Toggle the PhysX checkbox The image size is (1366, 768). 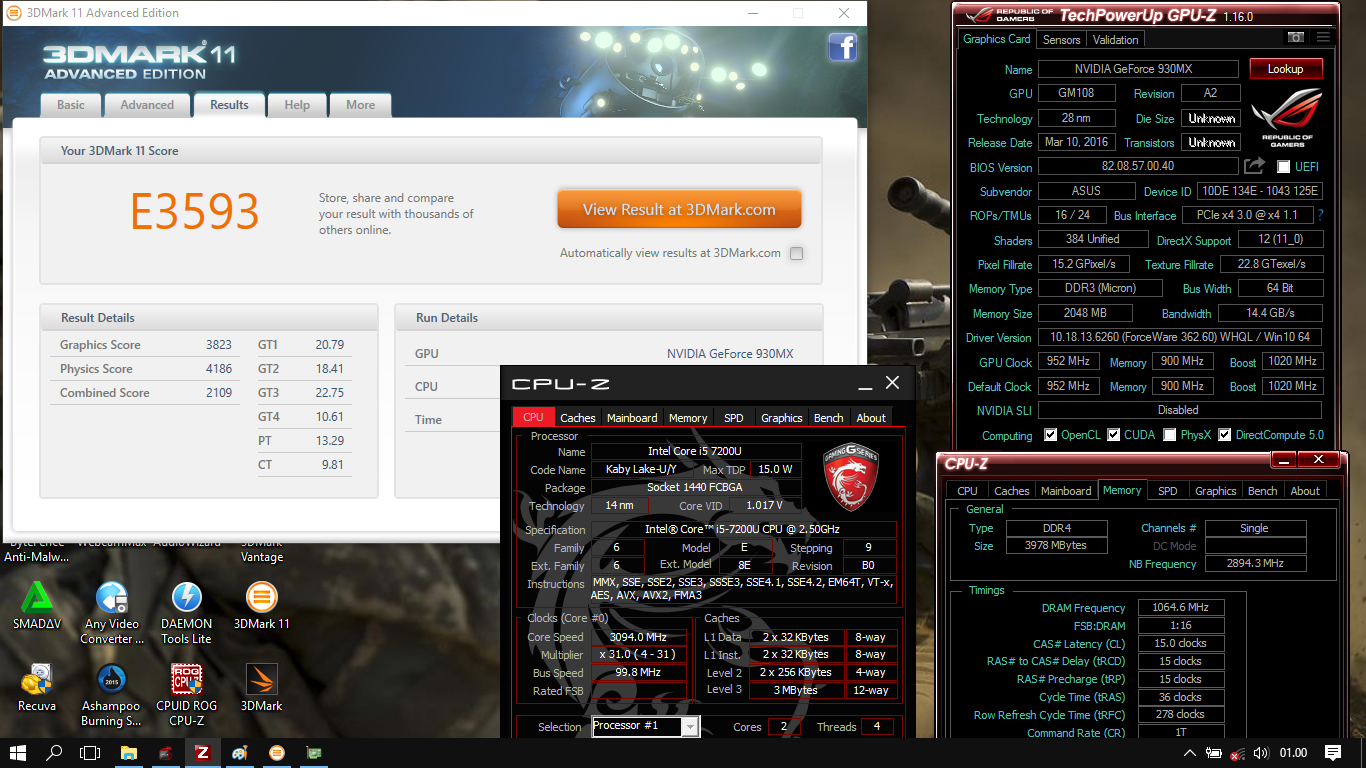1170,435
